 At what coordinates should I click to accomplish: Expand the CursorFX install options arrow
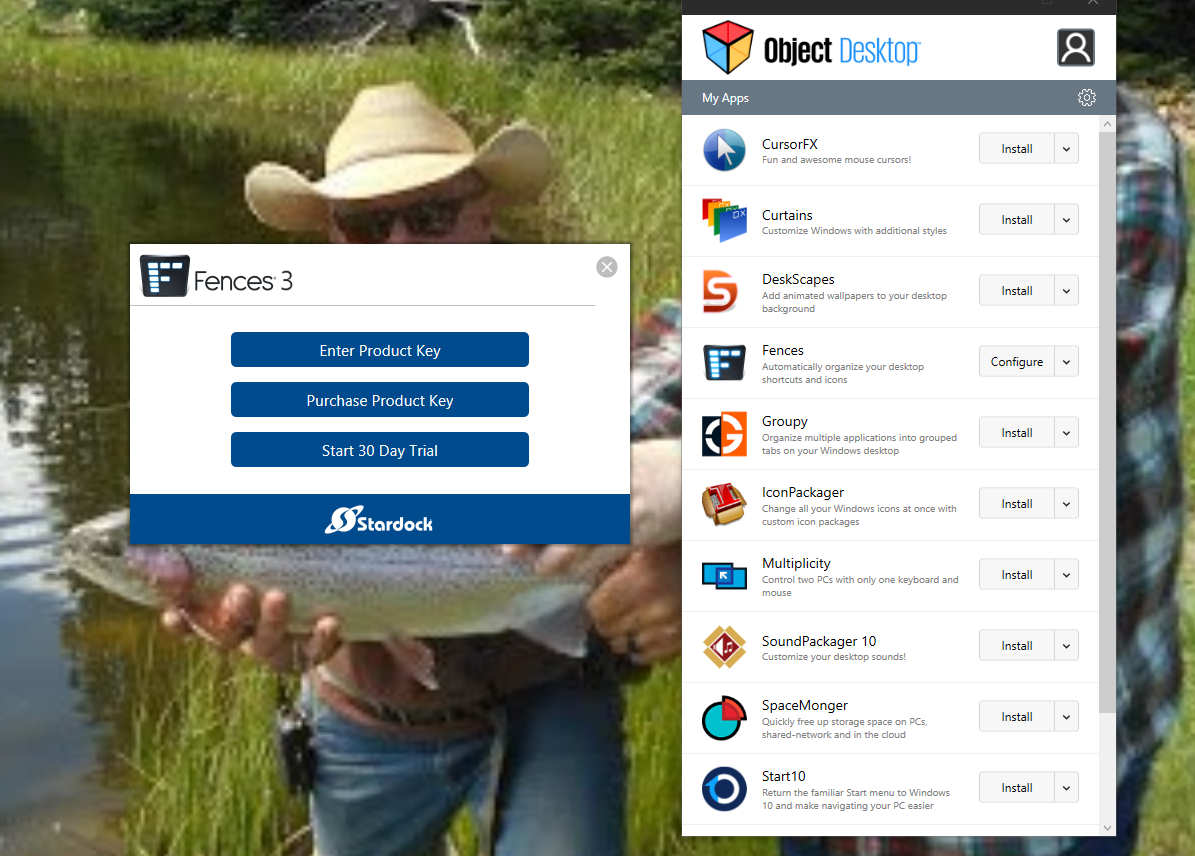1066,149
